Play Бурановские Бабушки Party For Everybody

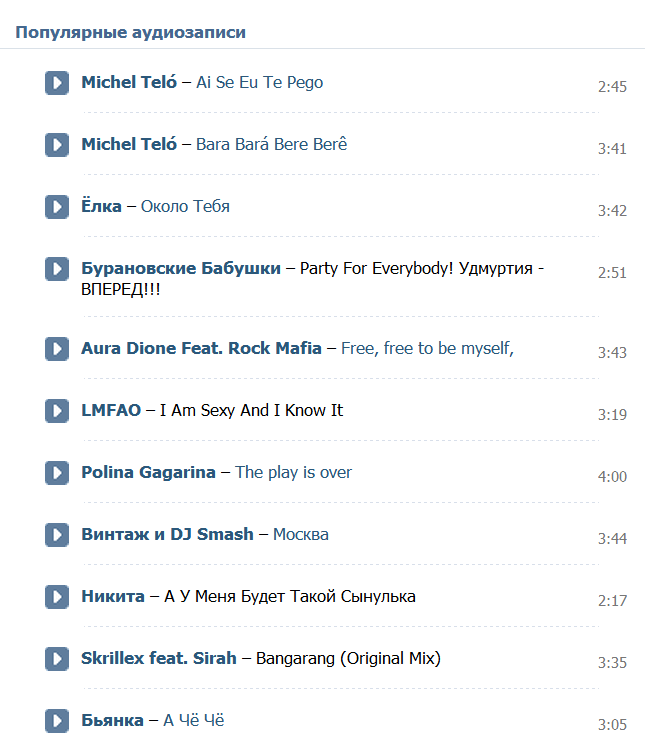pyautogui.click(x=57, y=269)
